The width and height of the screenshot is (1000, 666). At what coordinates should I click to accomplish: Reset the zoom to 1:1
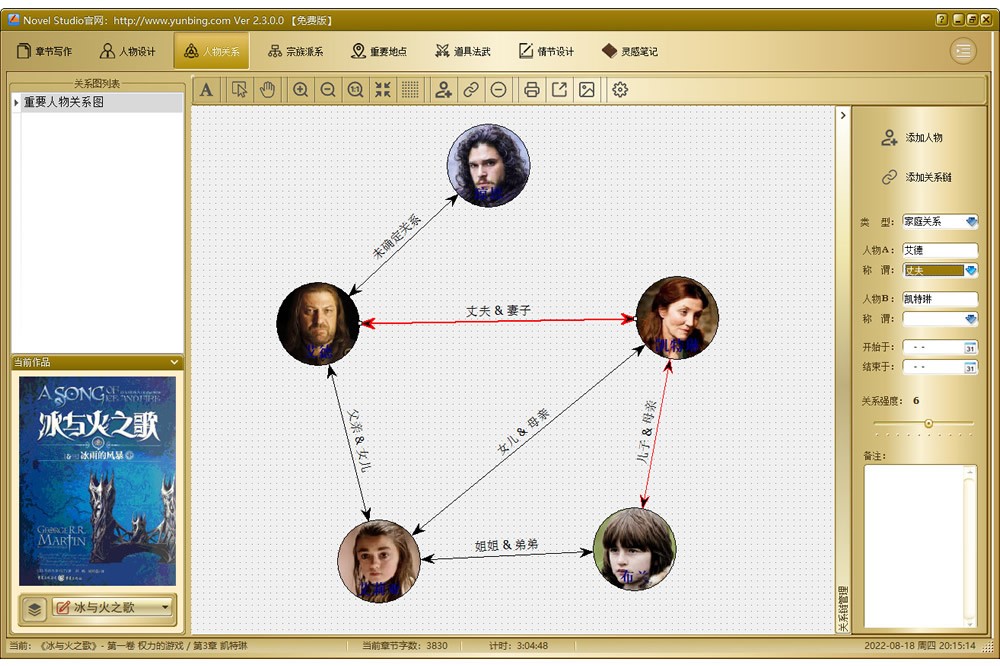tap(355, 90)
